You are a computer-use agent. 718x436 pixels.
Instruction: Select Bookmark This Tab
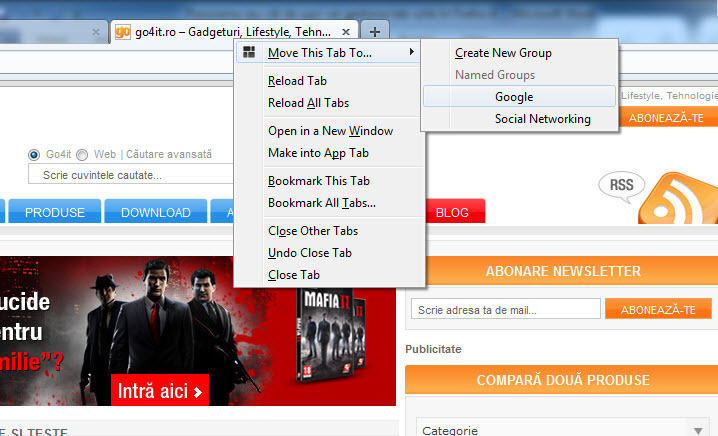click(319, 181)
